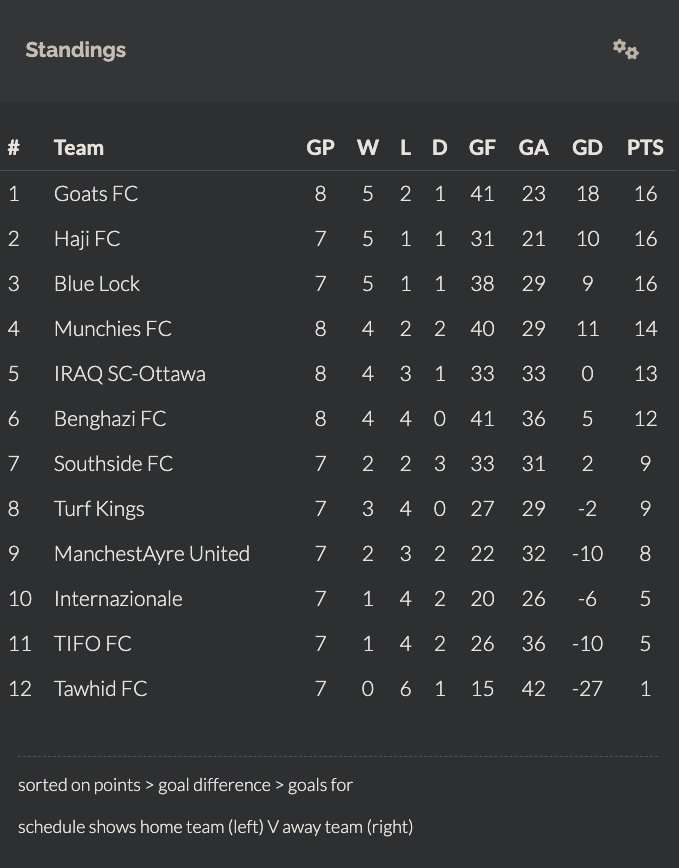Open the Haji FC team link

pyautogui.click(x=87, y=239)
